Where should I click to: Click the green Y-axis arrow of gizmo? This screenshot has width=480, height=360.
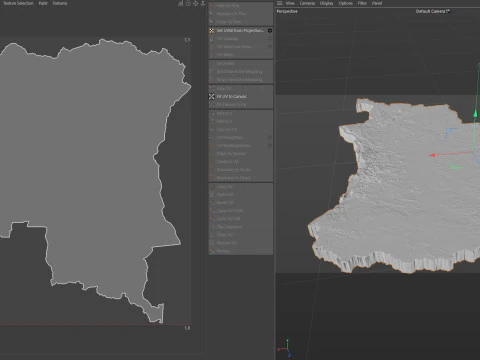pyautogui.click(x=475, y=113)
